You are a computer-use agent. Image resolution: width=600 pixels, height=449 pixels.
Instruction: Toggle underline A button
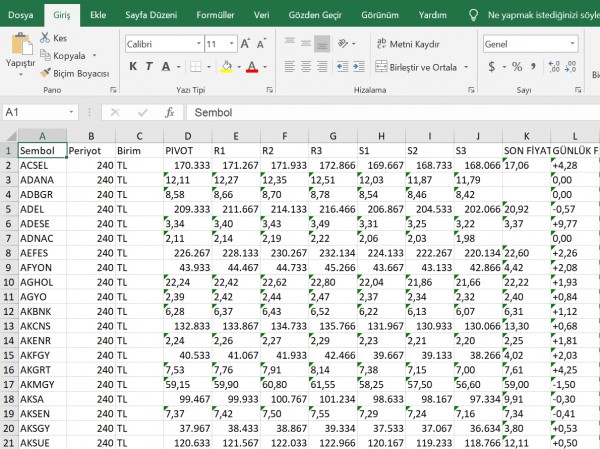[x=165, y=67]
